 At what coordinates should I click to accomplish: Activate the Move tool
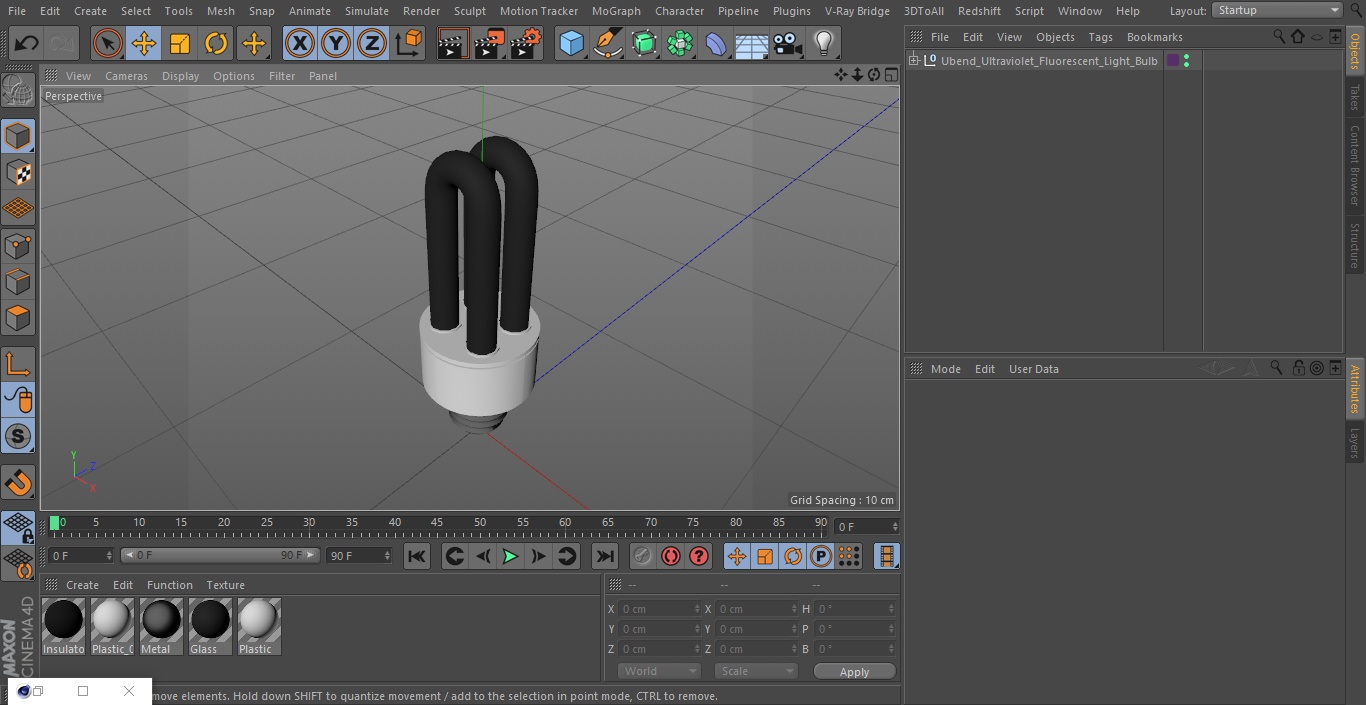click(144, 43)
